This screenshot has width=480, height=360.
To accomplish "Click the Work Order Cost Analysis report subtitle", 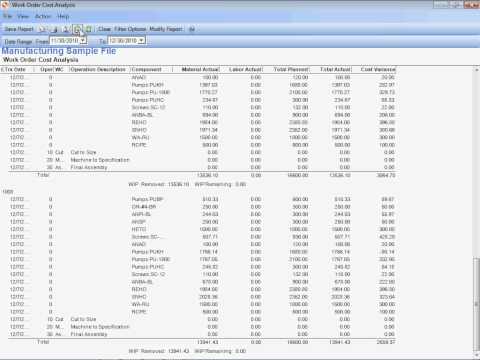I will [x=41, y=60].
